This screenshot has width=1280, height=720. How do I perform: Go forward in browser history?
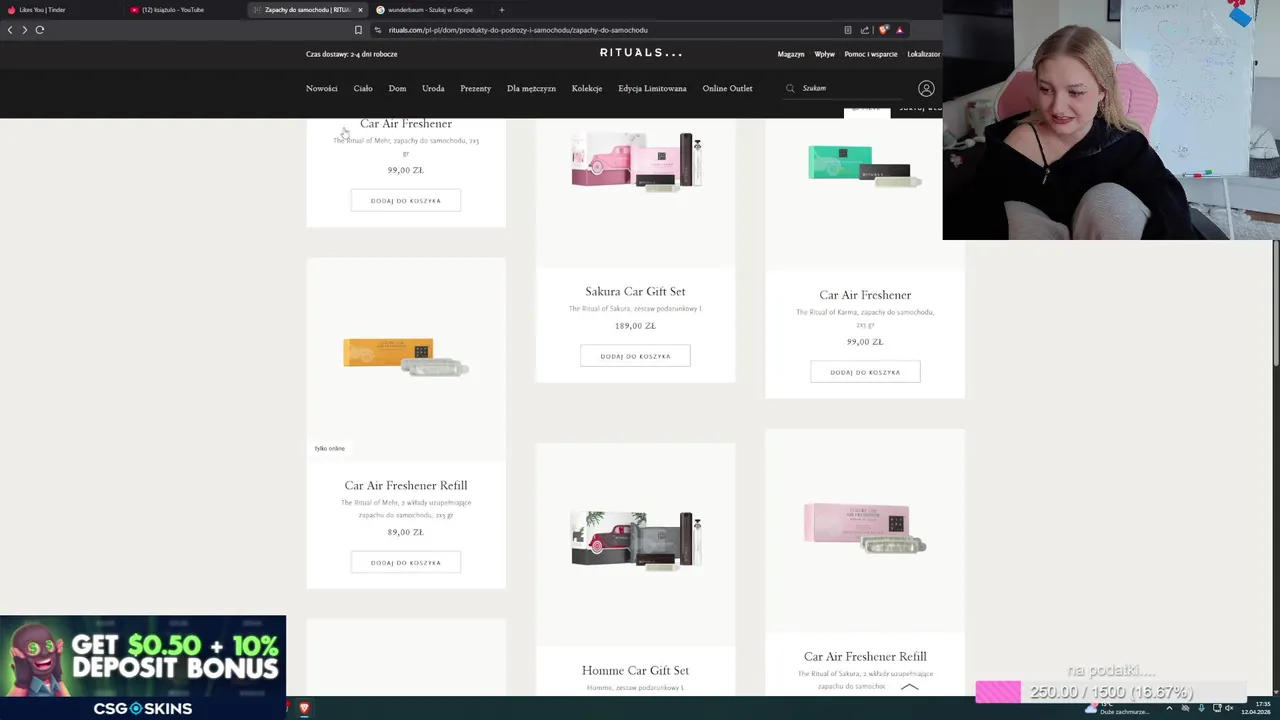pyautogui.click(x=24, y=30)
